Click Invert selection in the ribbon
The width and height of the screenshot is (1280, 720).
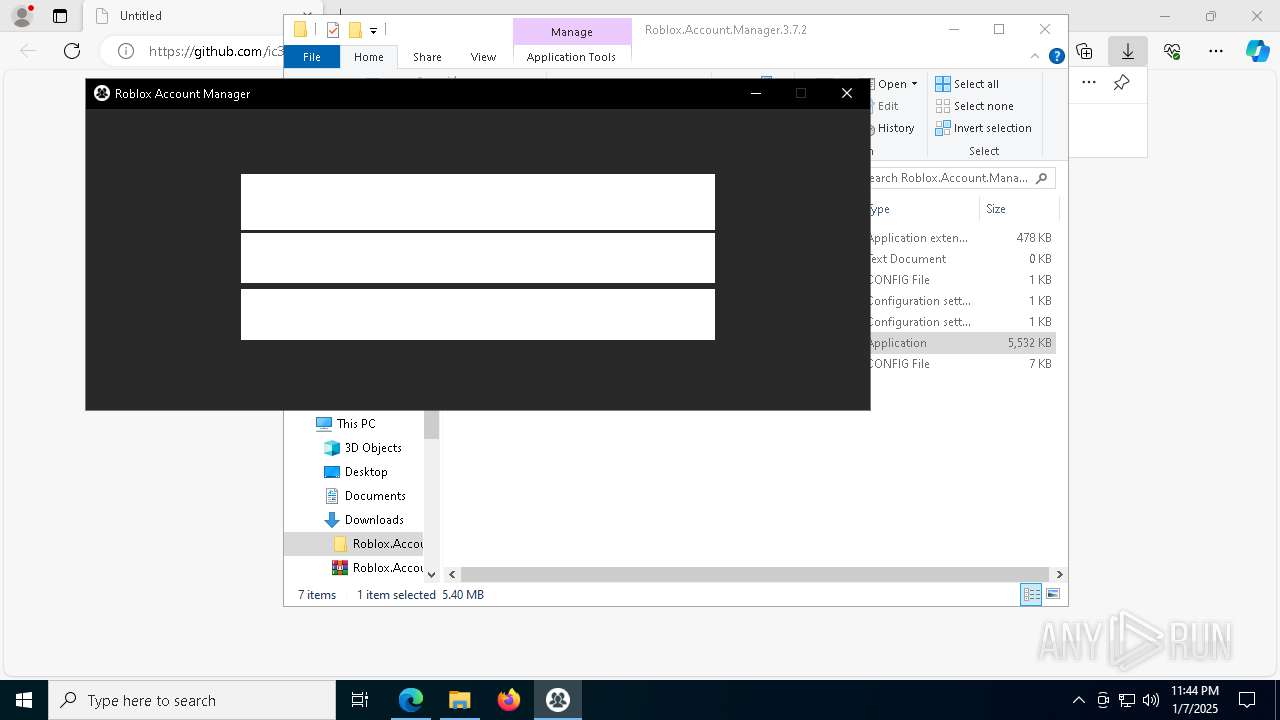pos(983,128)
